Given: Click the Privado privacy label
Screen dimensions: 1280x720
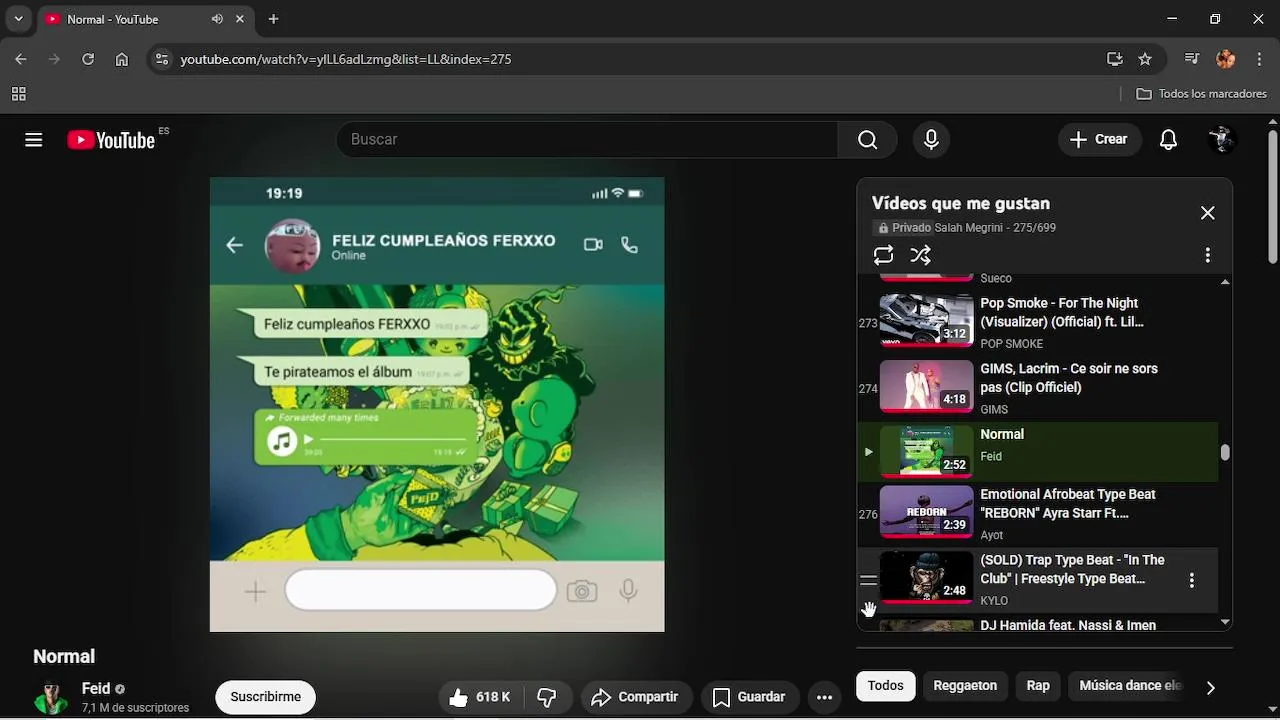Looking at the screenshot, I should [x=904, y=228].
